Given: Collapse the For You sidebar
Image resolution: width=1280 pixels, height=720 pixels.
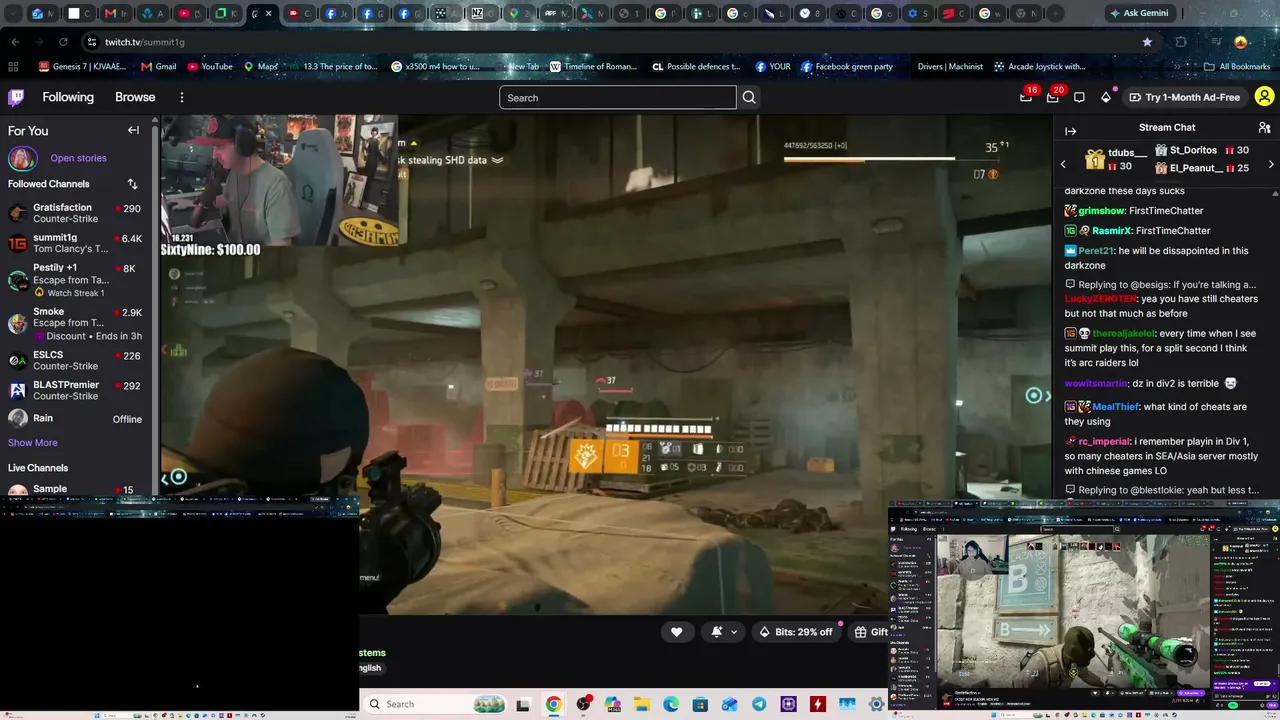Looking at the screenshot, I should (x=133, y=130).
